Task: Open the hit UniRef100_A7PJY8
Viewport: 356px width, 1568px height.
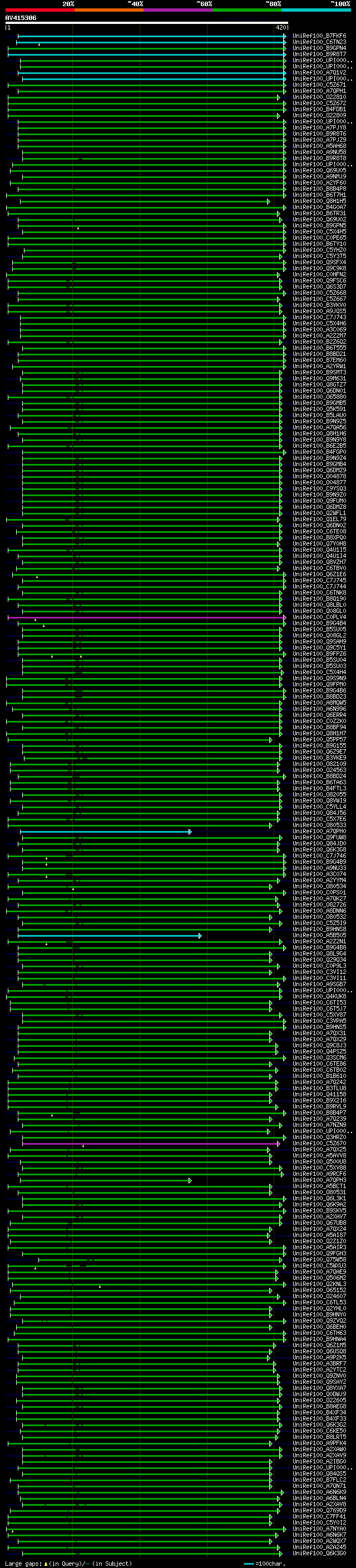Action: point(319,128)
